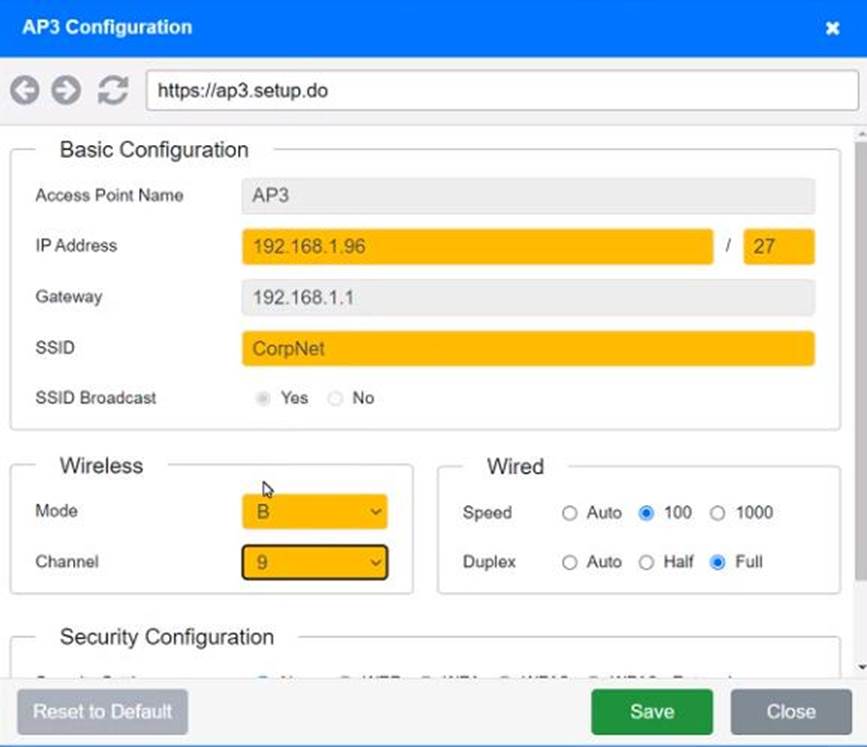867x747 pixels.
Task: Click the browser back arrow icon
Action: (25, 91)
